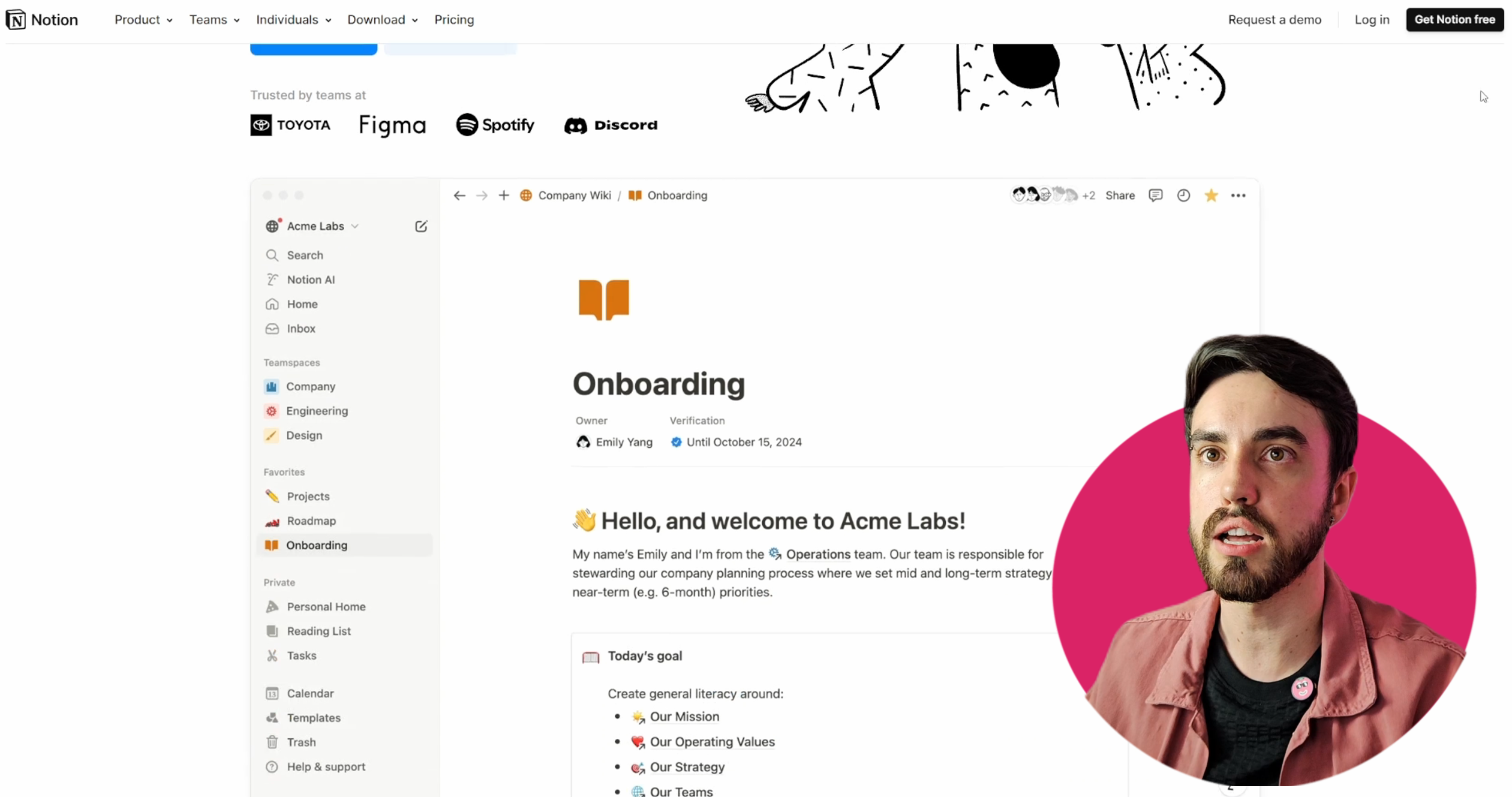Screen dimensions: 1512x797
Task: Toggle the favorite star icon
Action: click(x=1211, y=196)
